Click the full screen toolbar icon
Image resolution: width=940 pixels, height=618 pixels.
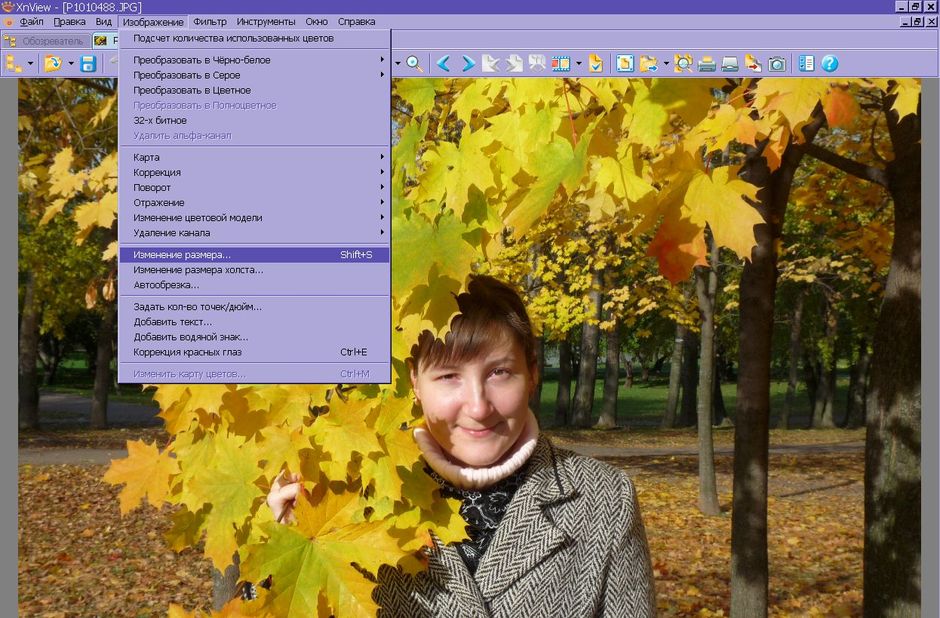(625, 64)
